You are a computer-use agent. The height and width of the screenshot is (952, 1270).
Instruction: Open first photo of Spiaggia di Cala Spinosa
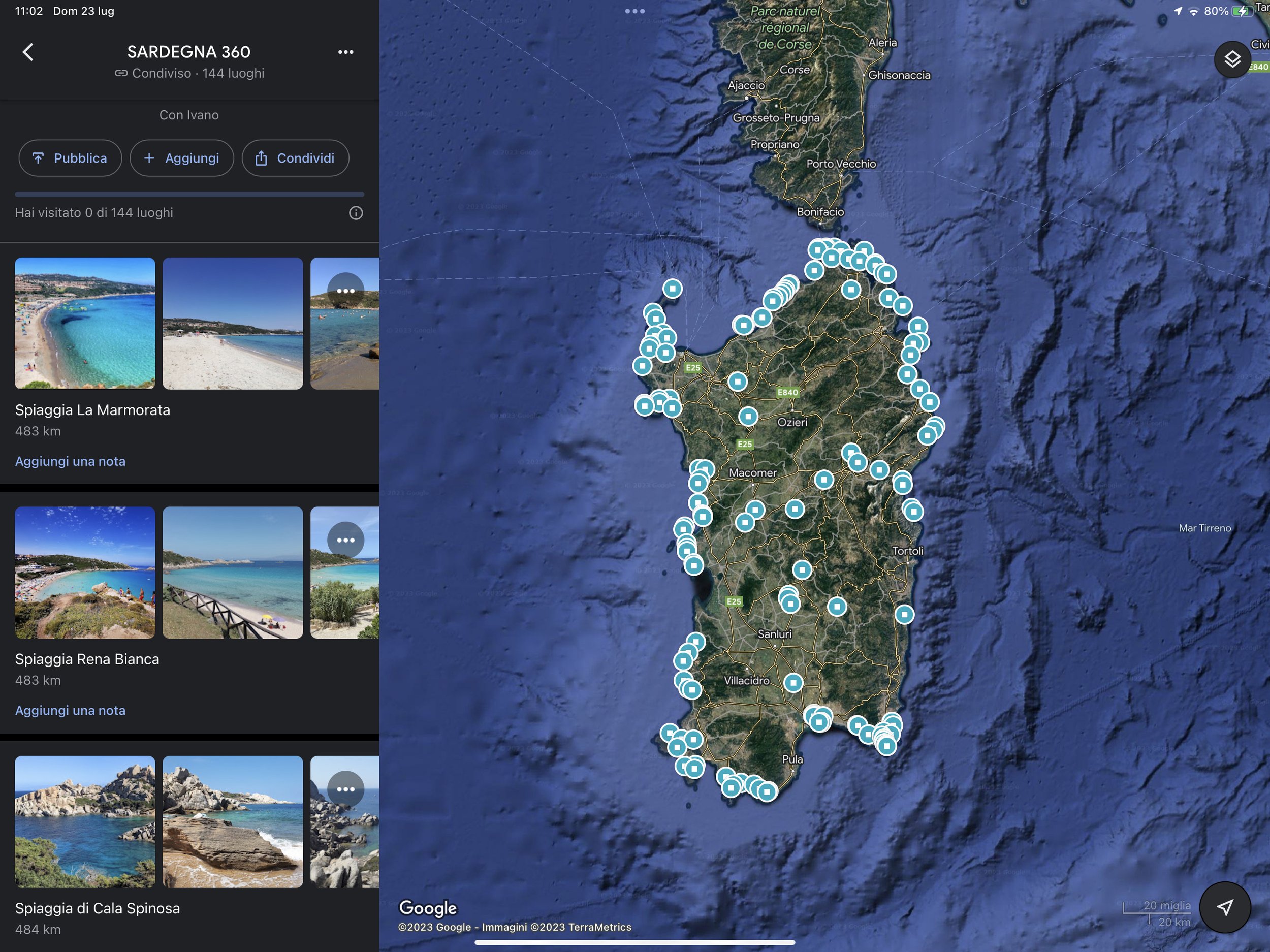(85, 821)
